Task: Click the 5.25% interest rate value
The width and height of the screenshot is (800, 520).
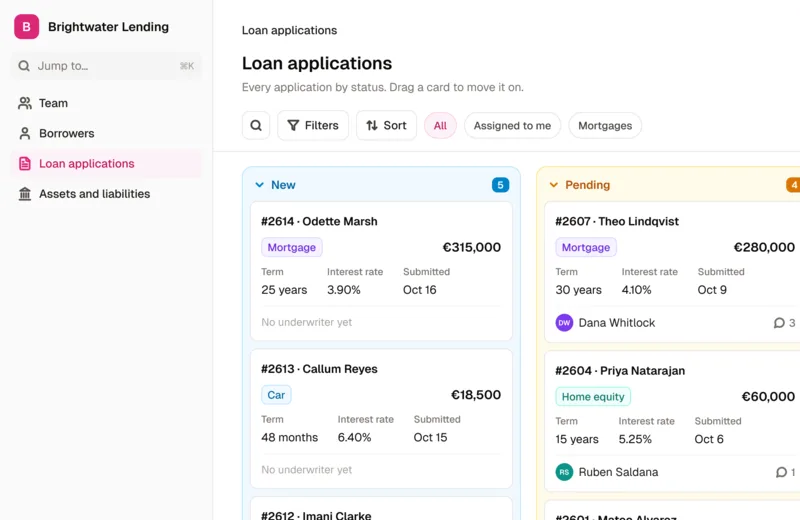Action: click(x=635, y=439)
